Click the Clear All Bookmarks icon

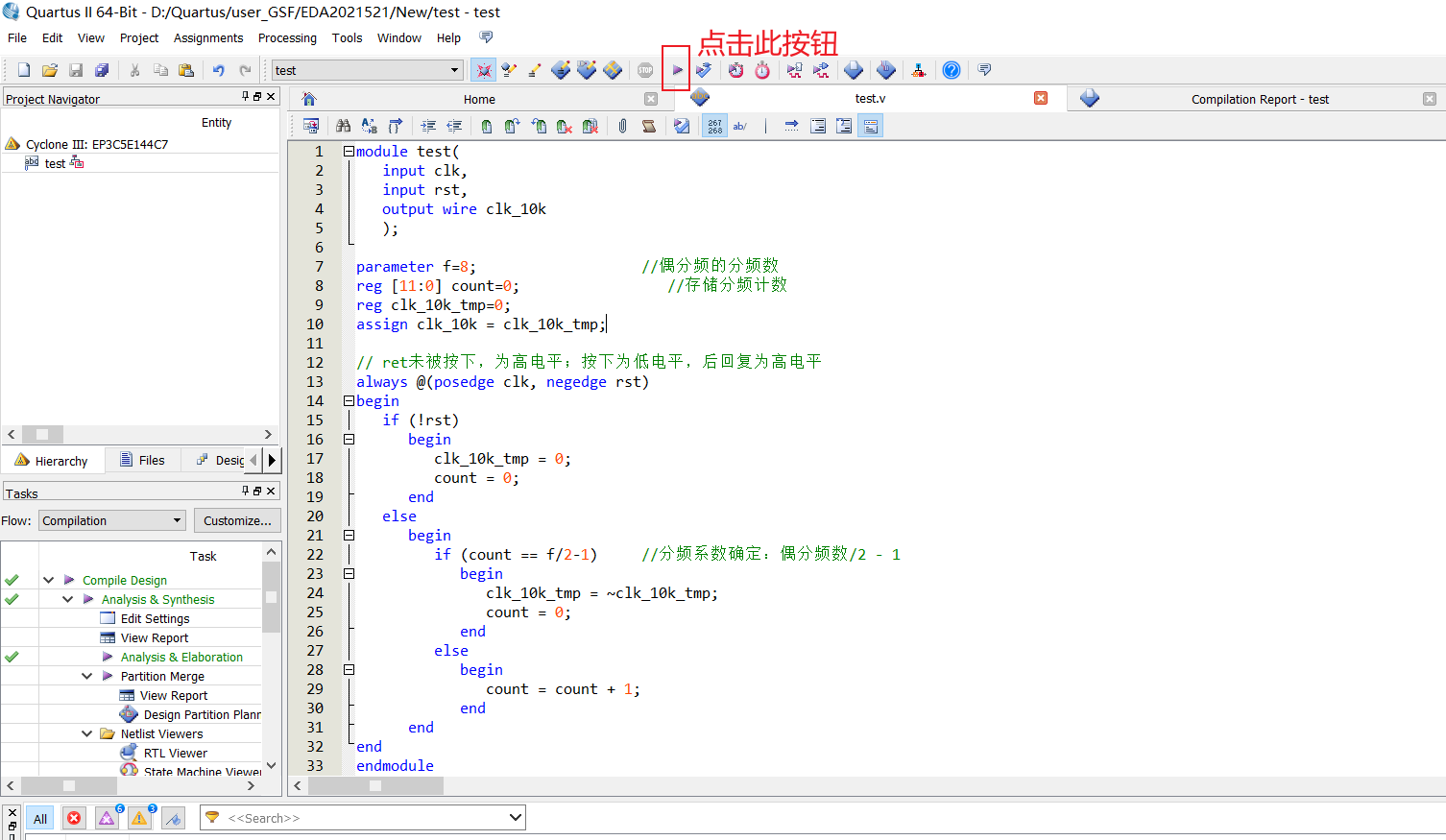(x=590, y=126)
